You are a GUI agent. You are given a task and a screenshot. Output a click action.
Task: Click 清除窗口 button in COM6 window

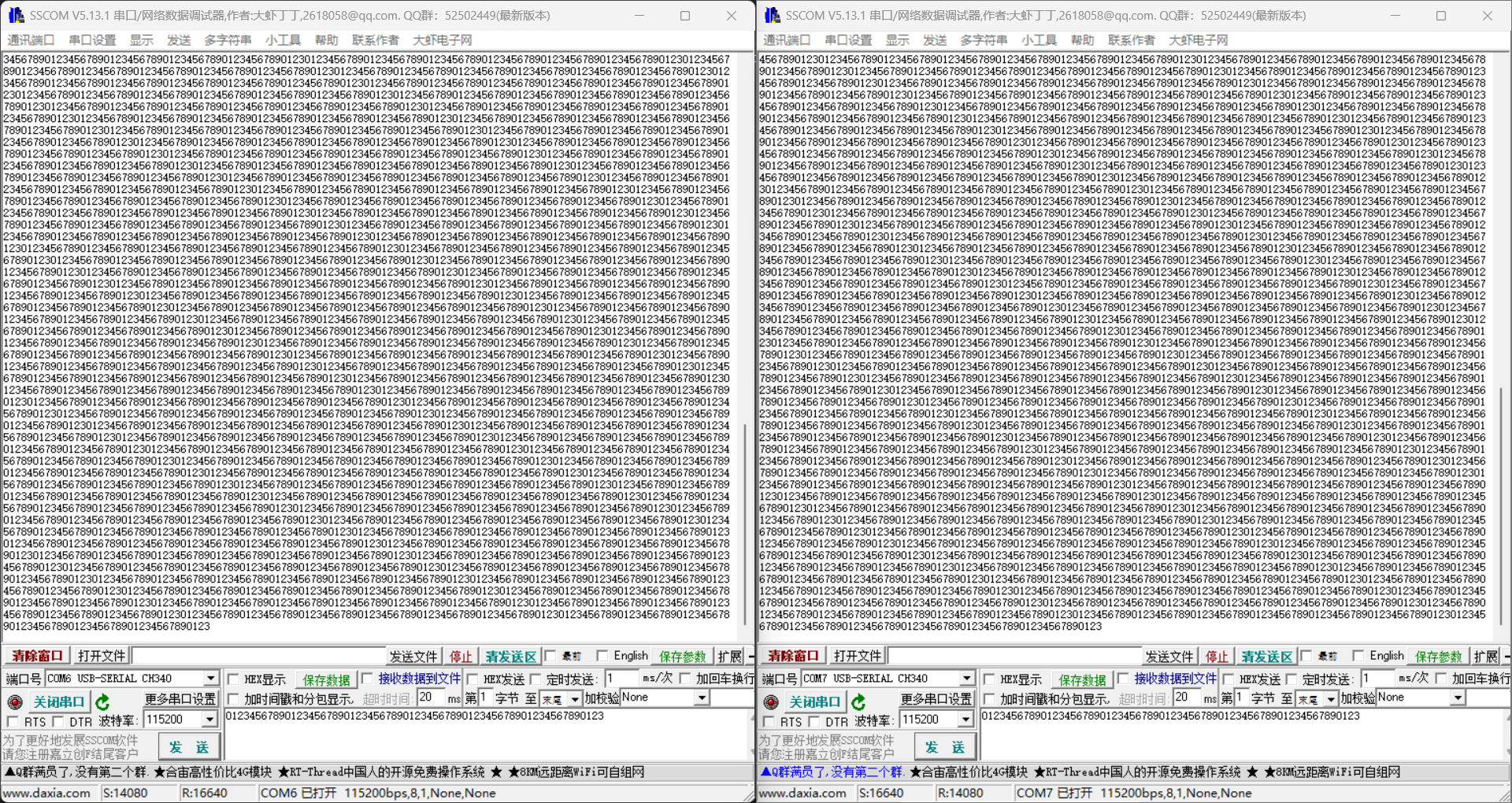click(x=37, y=656)
